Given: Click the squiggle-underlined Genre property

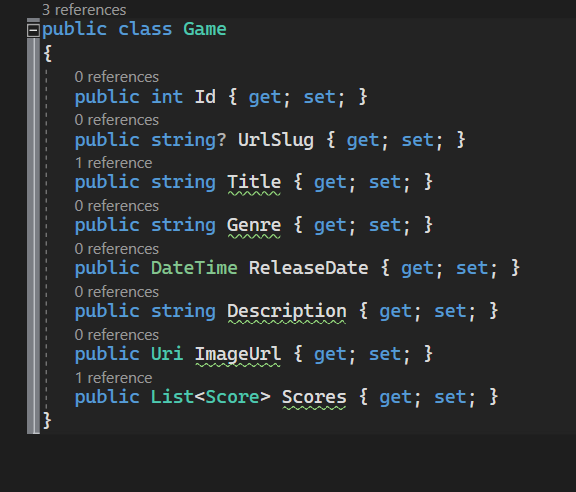Looking at the screenshot, I should point(254,226).
